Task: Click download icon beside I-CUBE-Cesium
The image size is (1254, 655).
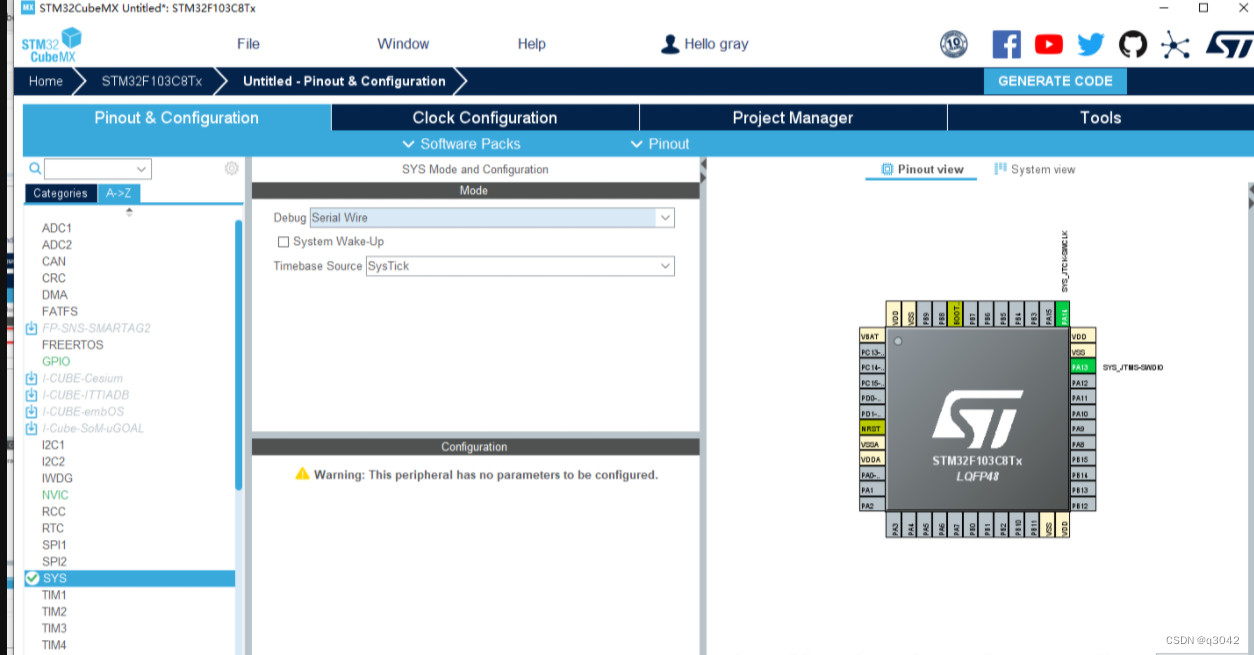Action: 31,378
